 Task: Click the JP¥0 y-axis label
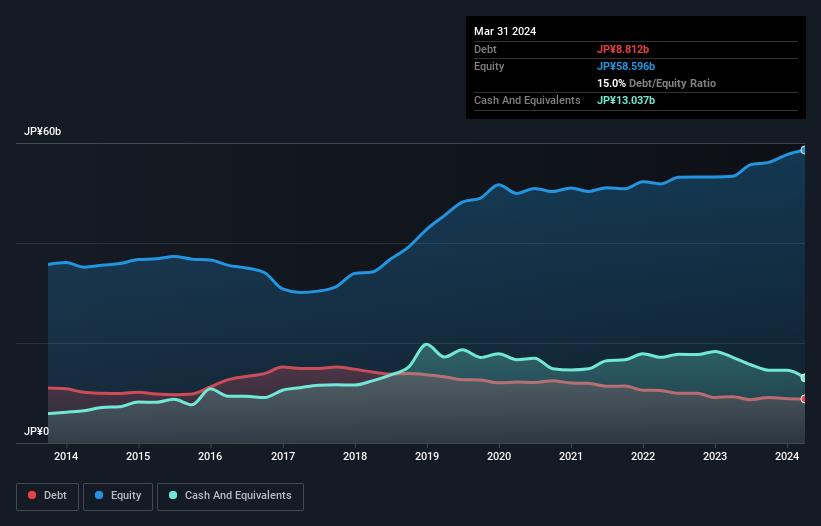(36, 432)
